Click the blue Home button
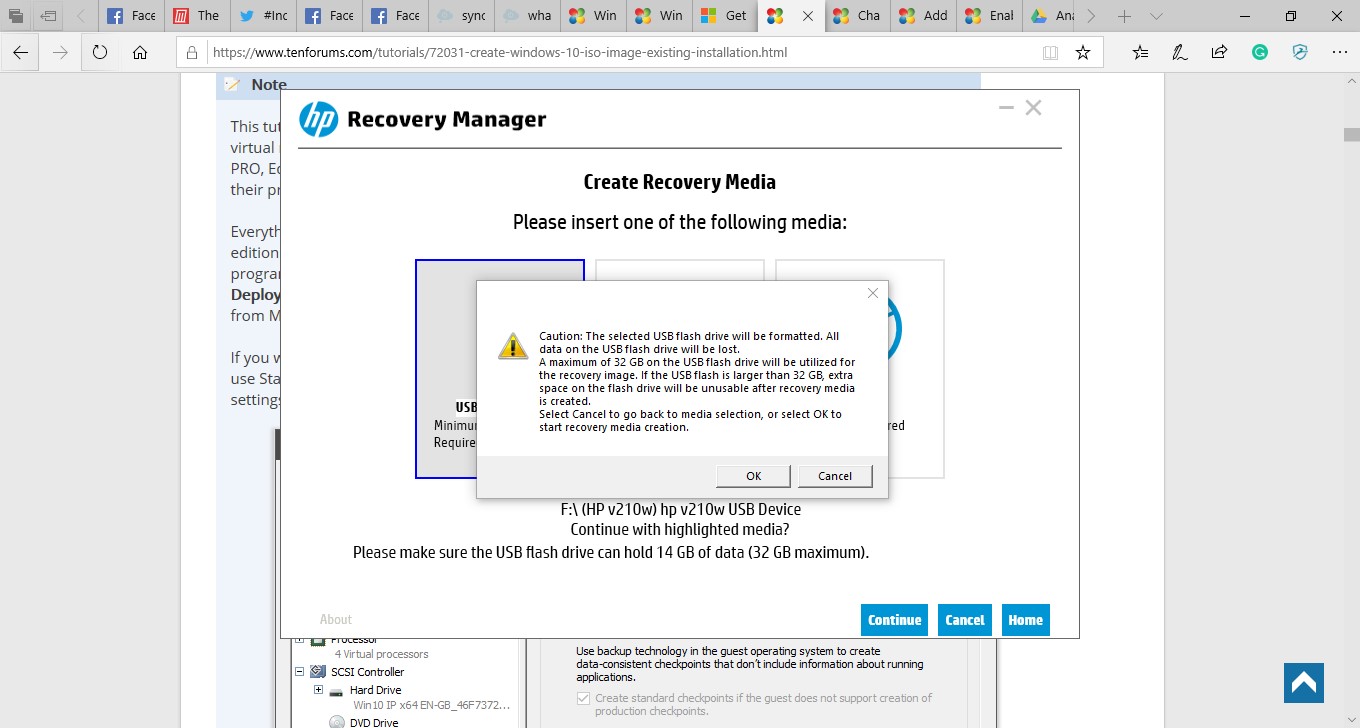The image size is (1360, 728). 1025,620
